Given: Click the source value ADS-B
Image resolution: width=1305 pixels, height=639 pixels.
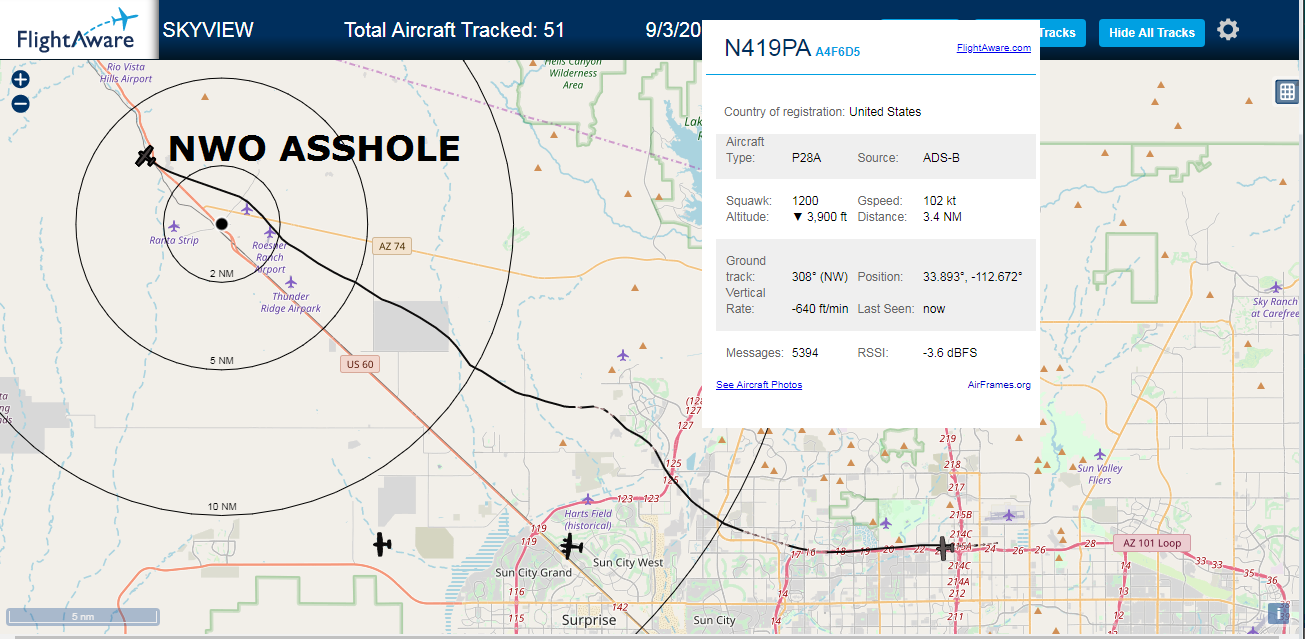Looking at the screenshot, I should click(941, 158).
